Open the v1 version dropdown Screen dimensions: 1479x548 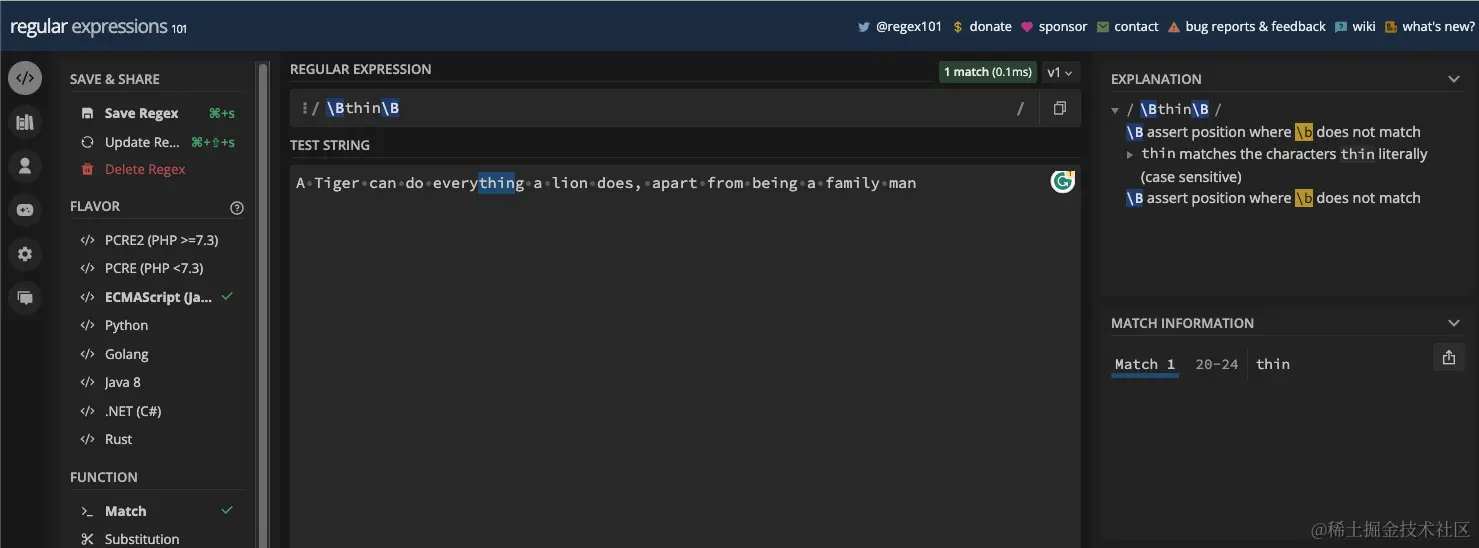pos(1059,72)
